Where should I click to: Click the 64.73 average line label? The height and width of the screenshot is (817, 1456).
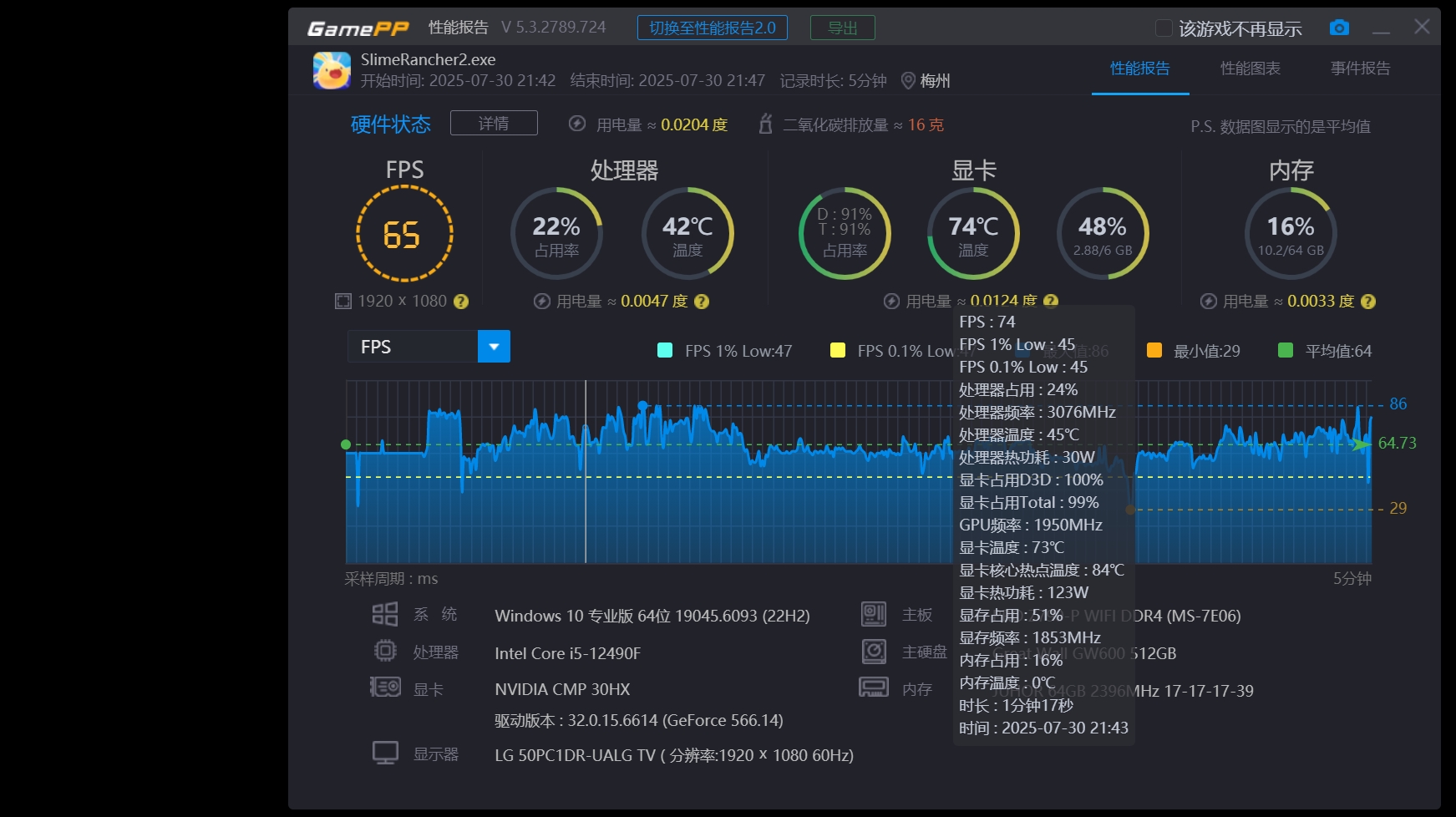1398,443
